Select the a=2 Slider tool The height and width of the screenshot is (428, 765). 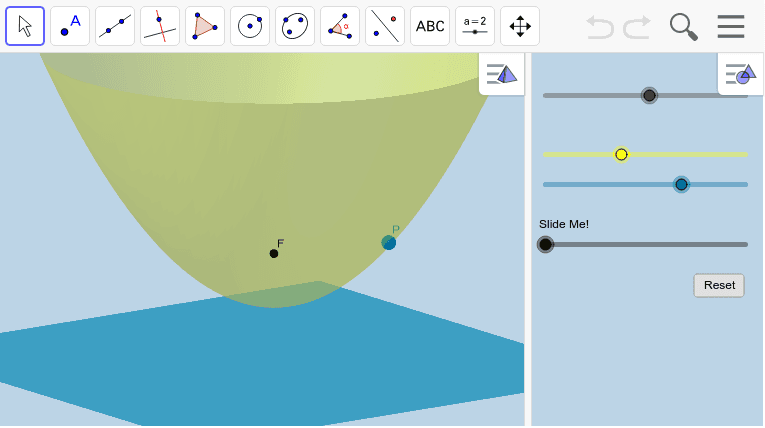[x=475, y=26]
